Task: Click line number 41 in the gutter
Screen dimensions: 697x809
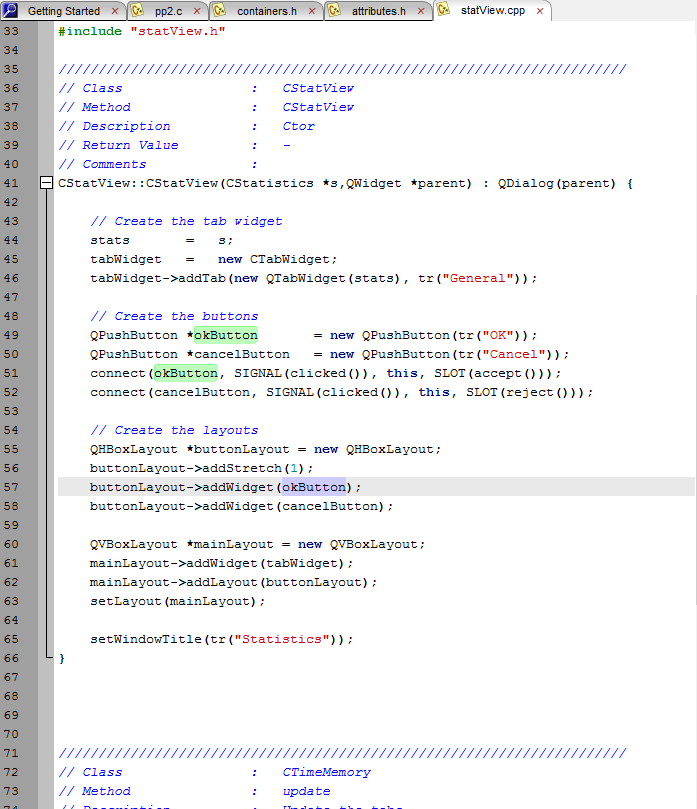Action: coord(12,183)
